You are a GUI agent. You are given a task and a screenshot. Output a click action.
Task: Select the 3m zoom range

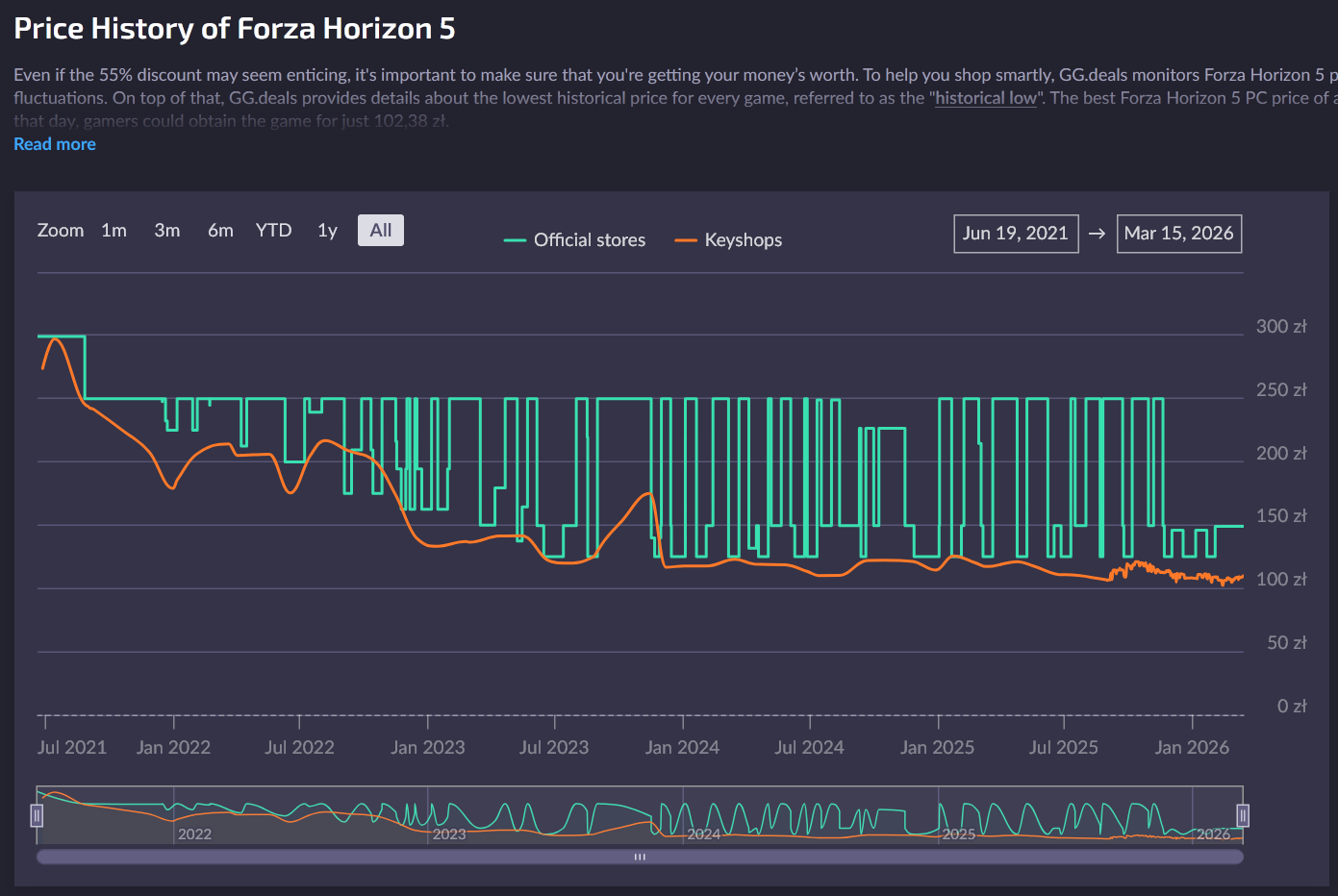pos(167,231)
